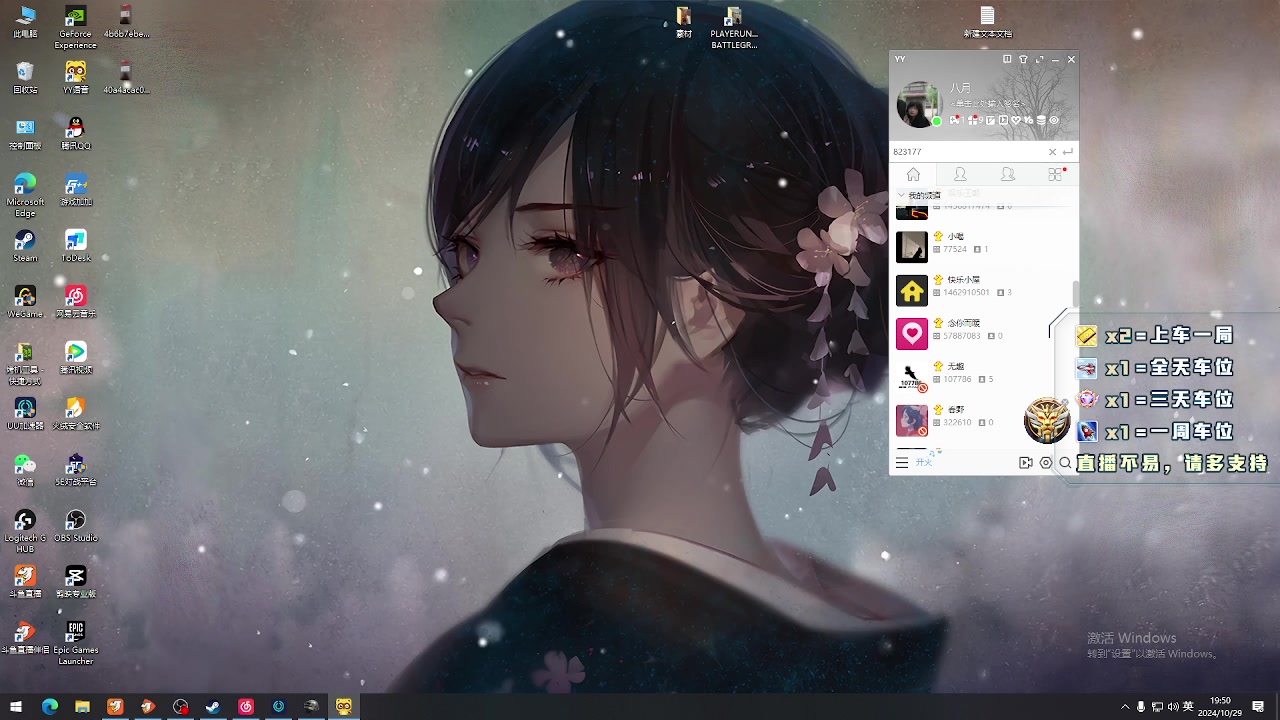Collapse the 我的频道 channel list
The height and width of the screenshot is (720, 1280).
pyautogui.click(x=901, y=195)
